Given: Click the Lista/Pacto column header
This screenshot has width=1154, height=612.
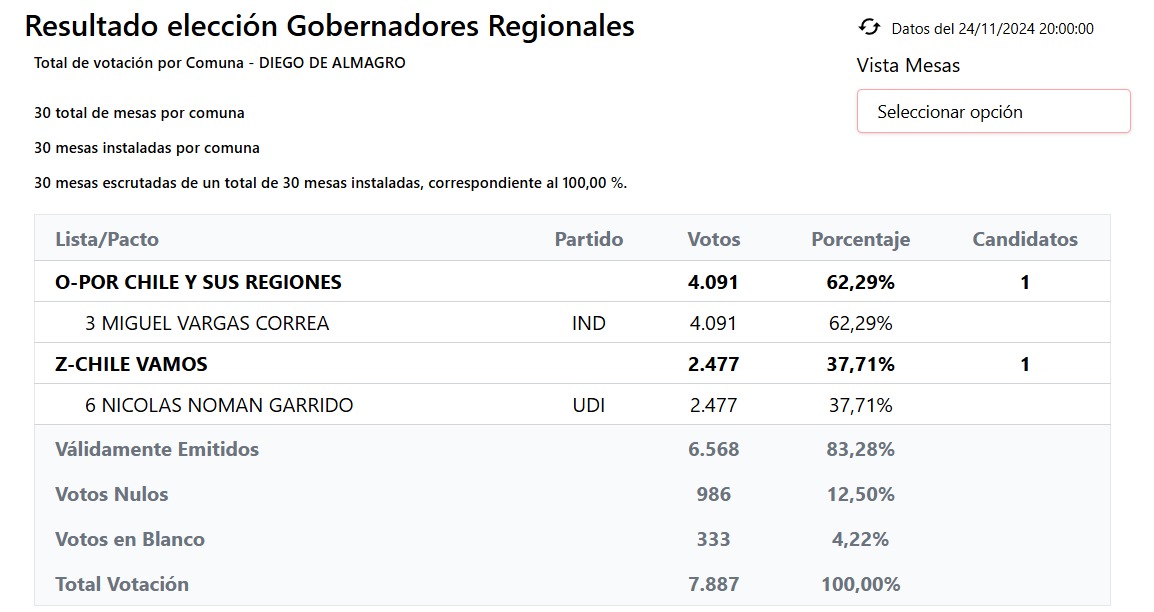Looking at the screenshot, I should 107,239.
